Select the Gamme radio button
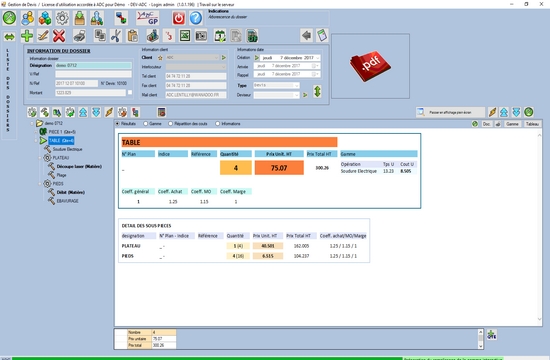 (x=146, y=124)
